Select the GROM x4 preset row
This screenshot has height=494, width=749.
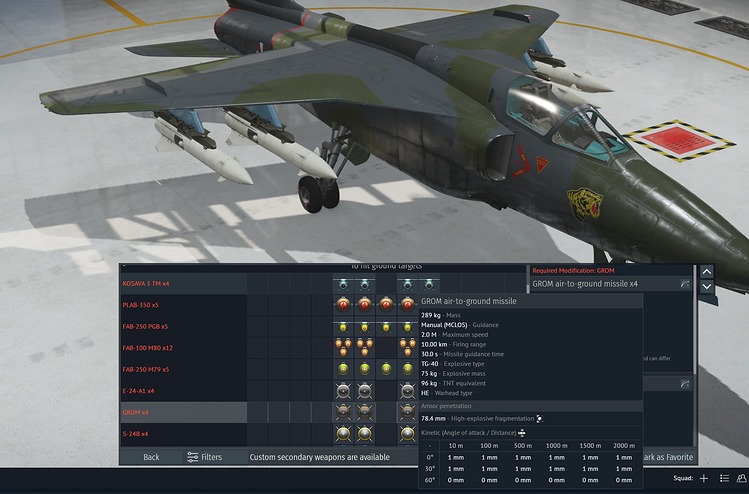[x=183, y=412]
